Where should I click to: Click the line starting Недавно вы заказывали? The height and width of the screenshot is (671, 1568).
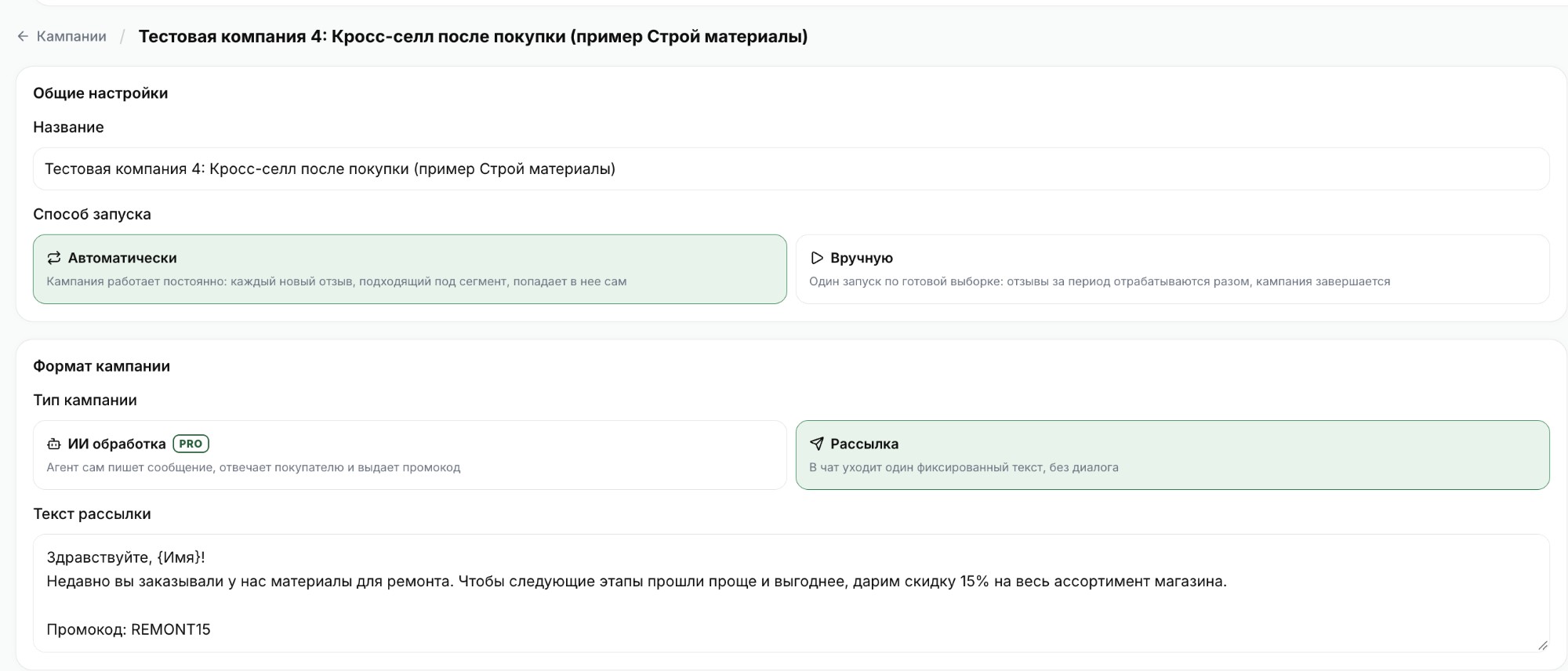(x=637, y=582)
